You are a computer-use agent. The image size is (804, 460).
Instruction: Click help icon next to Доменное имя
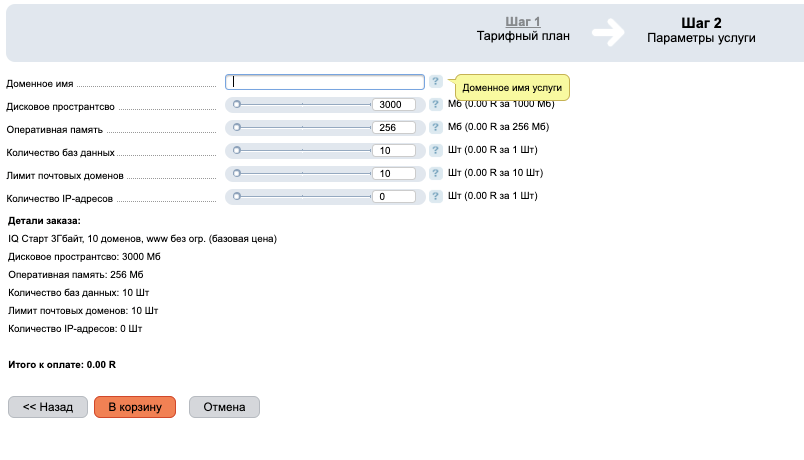coord(436,82)
